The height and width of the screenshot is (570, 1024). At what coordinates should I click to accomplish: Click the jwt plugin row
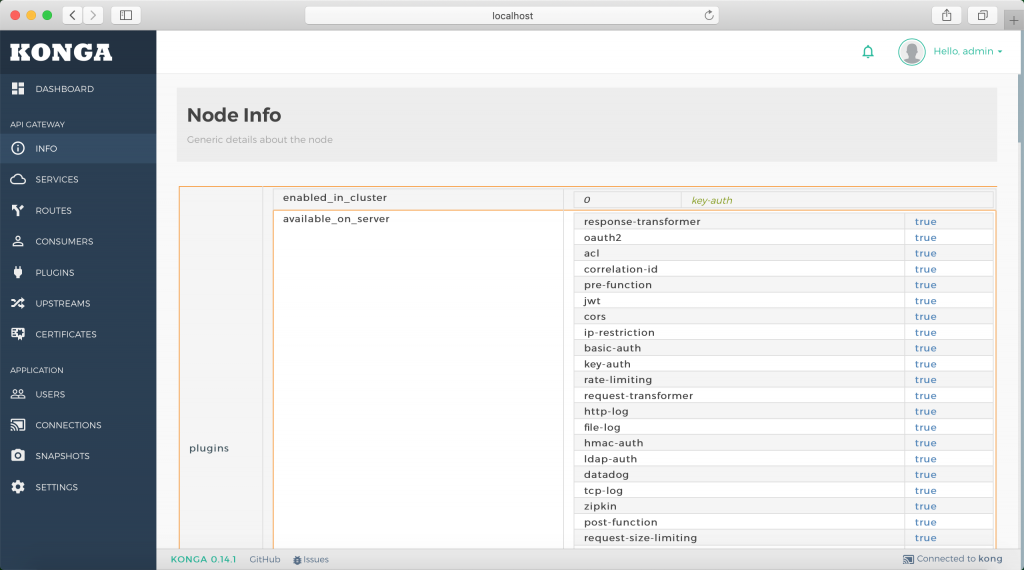point(784,300)
